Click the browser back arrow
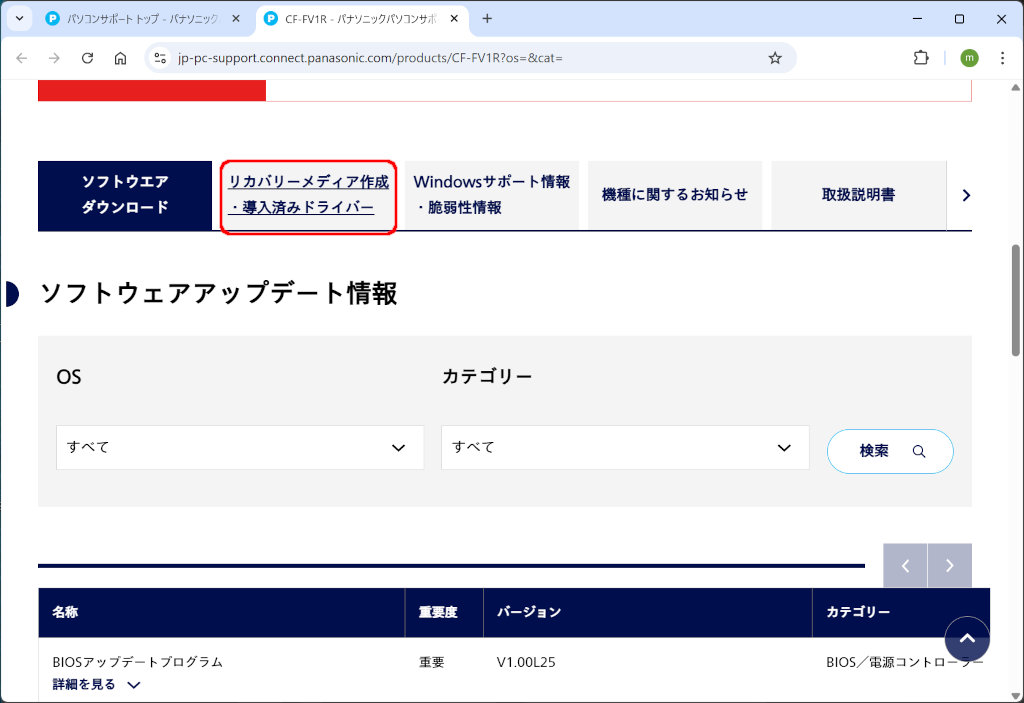The width and height of the screenshot is (1024, 703). (22, 58)
